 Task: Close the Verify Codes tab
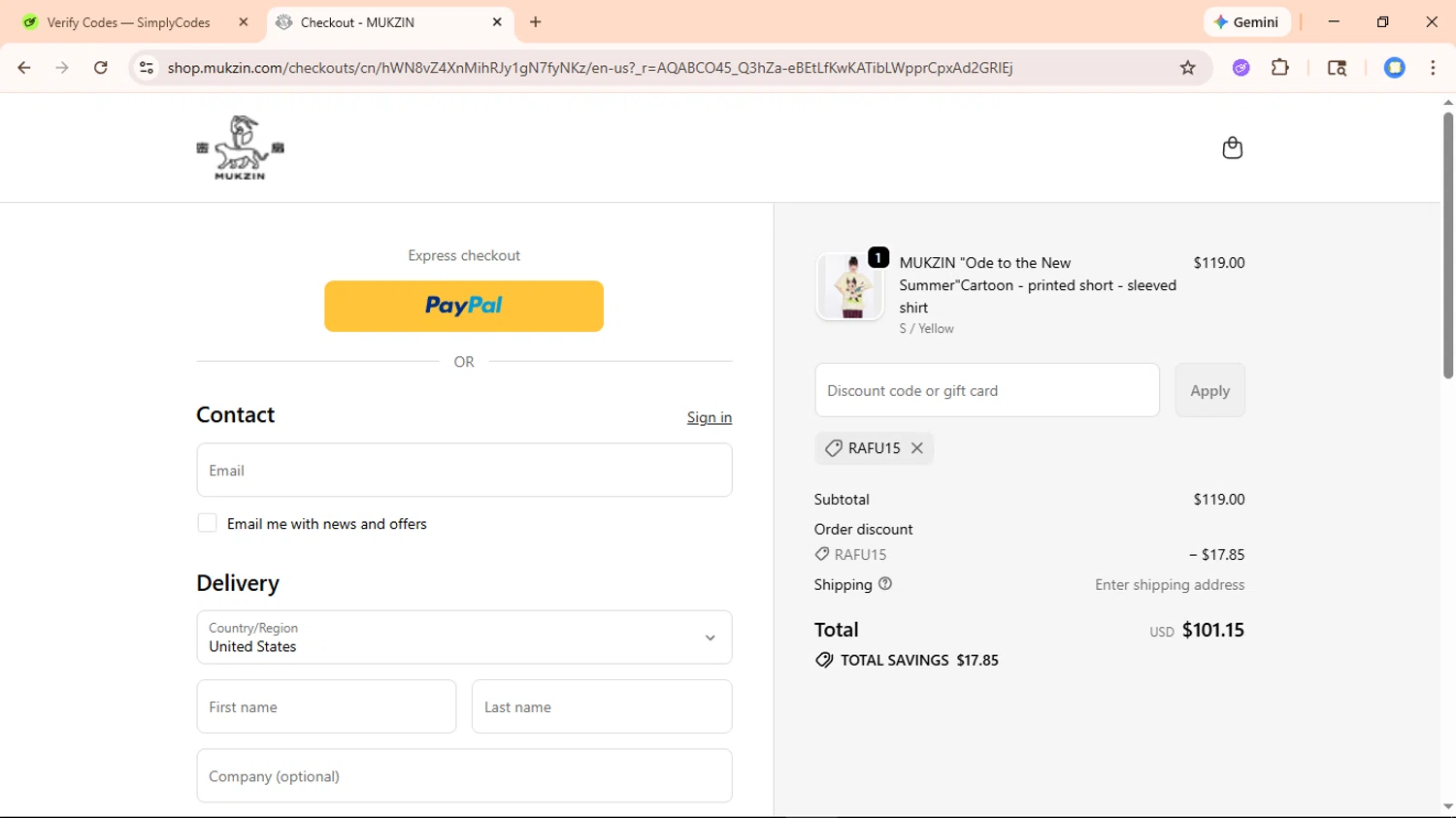coord(244,22)
